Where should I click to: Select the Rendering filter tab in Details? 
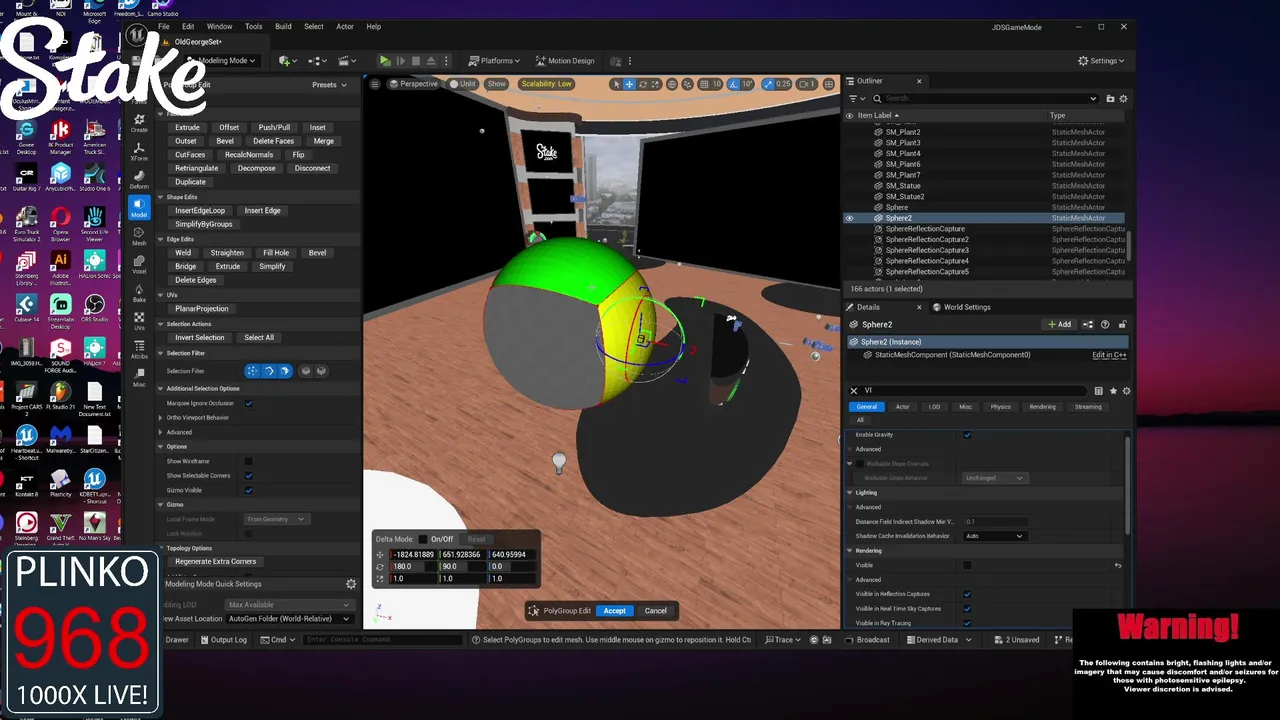[1042, 407]
